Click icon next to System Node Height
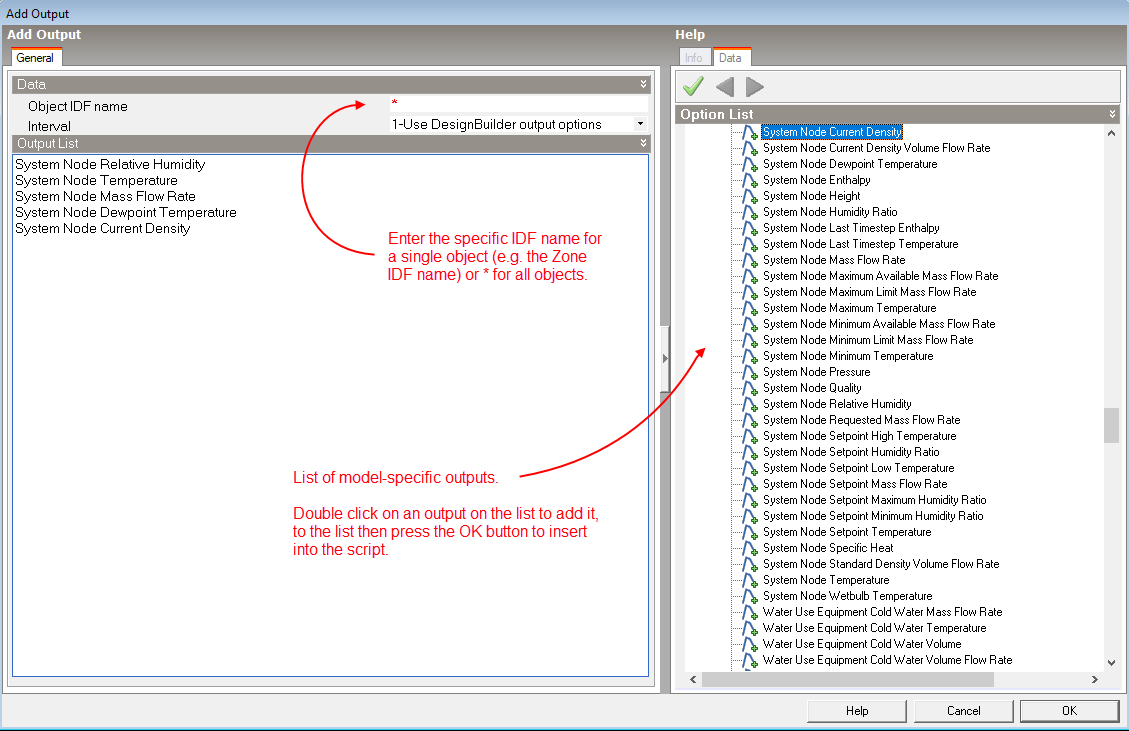Viewport: 1129px width, 731px height. pos(749,196)
